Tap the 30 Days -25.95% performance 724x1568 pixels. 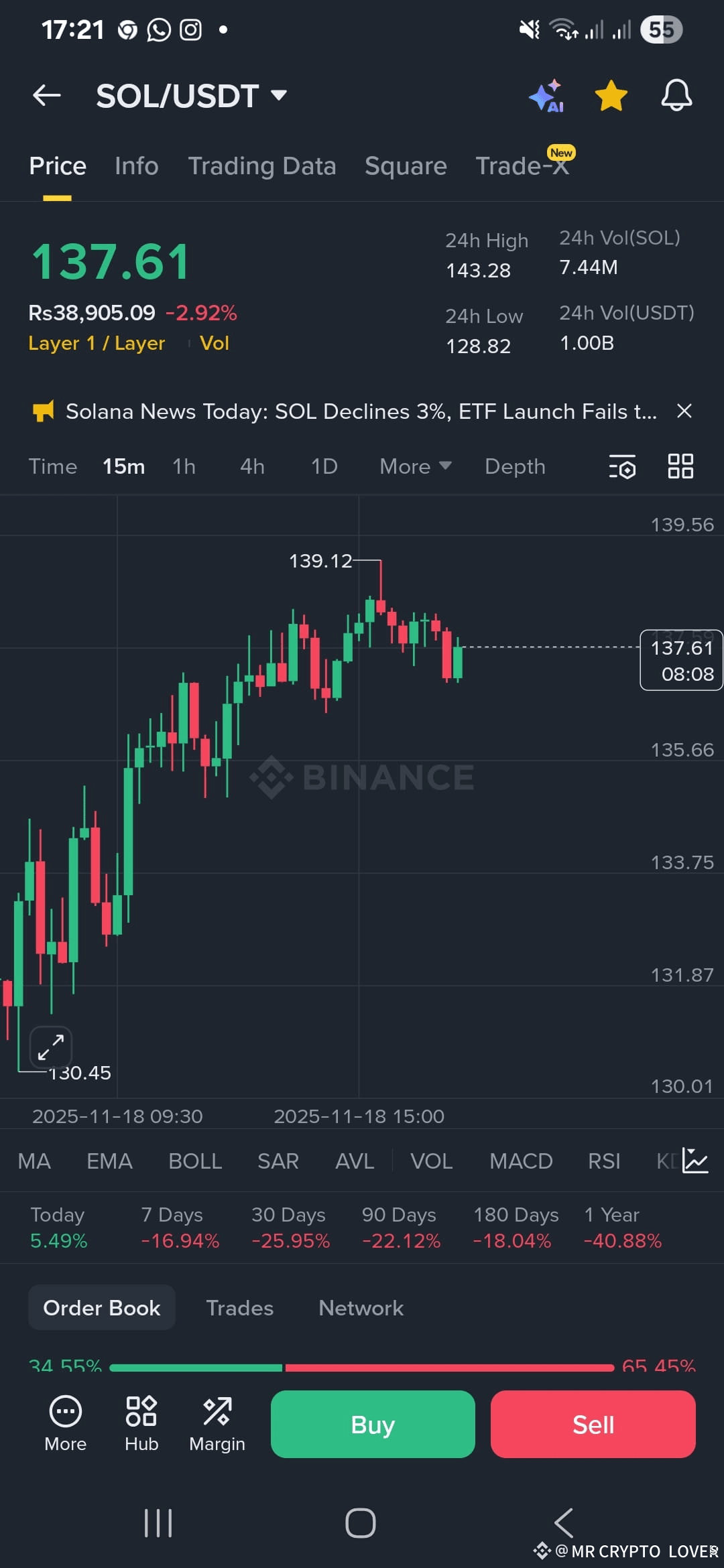[291, 1228]
